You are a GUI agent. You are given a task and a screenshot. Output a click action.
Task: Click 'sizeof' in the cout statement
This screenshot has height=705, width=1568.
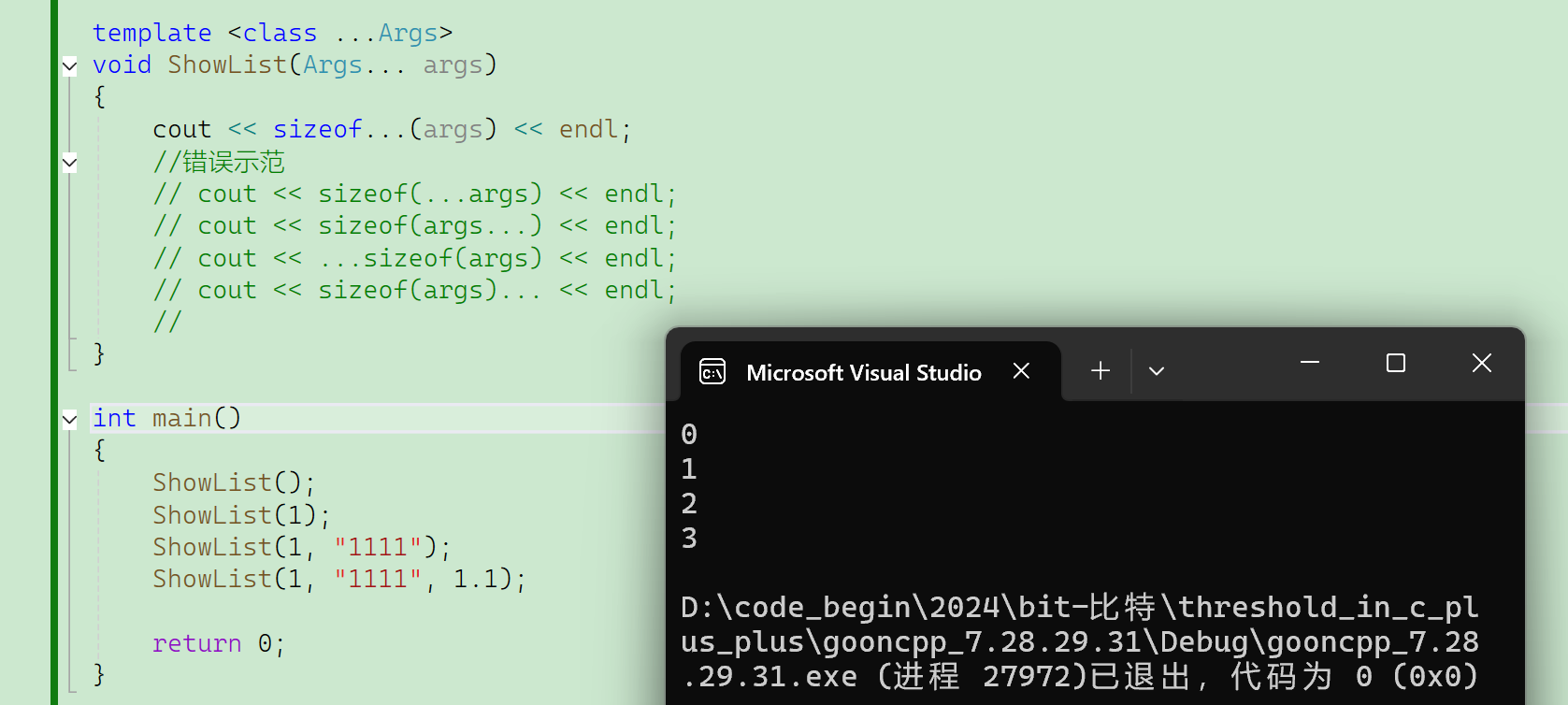pyautogui.click(x=317, y=129)
